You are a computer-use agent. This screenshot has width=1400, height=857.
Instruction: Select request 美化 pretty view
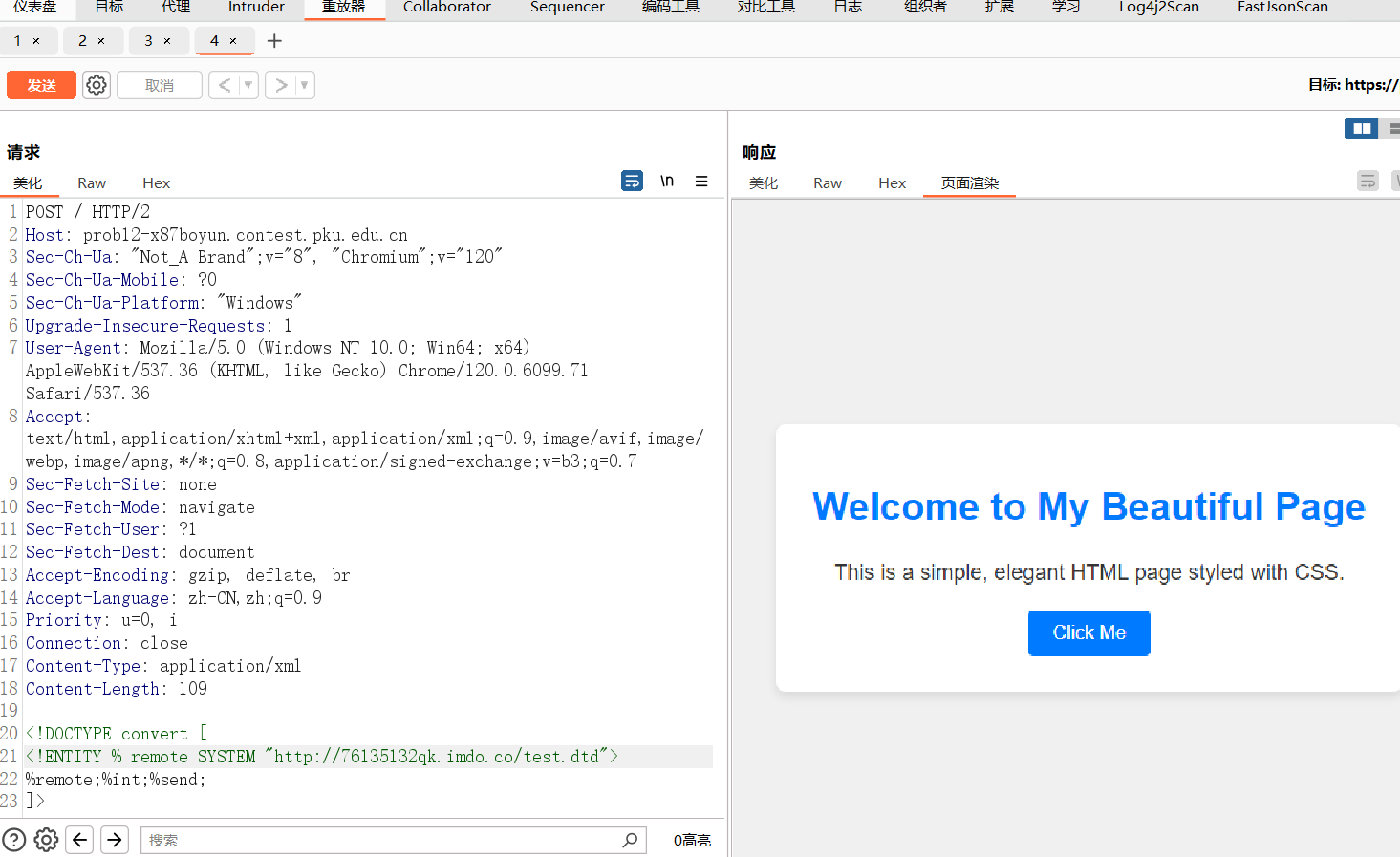[28, 183]
